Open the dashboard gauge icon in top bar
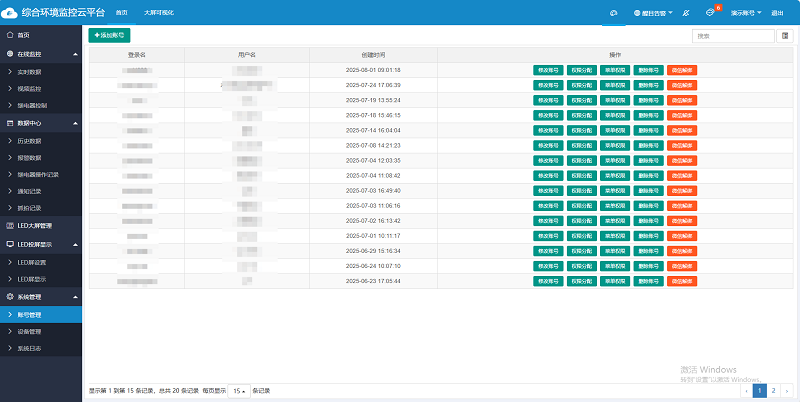800x402 pixels. tap(615, 13)
